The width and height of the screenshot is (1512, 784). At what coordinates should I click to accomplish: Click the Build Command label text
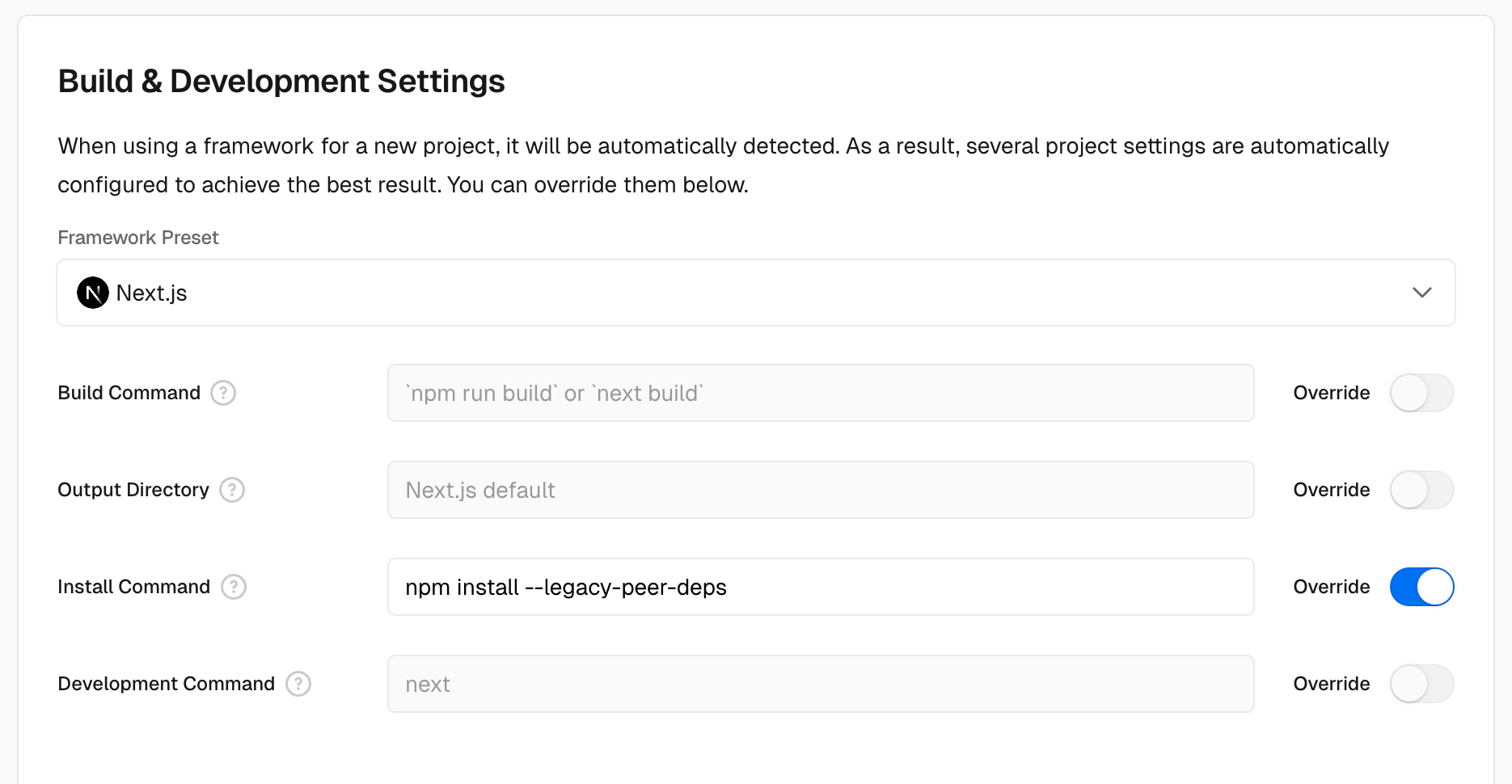(x=129, y=393)
